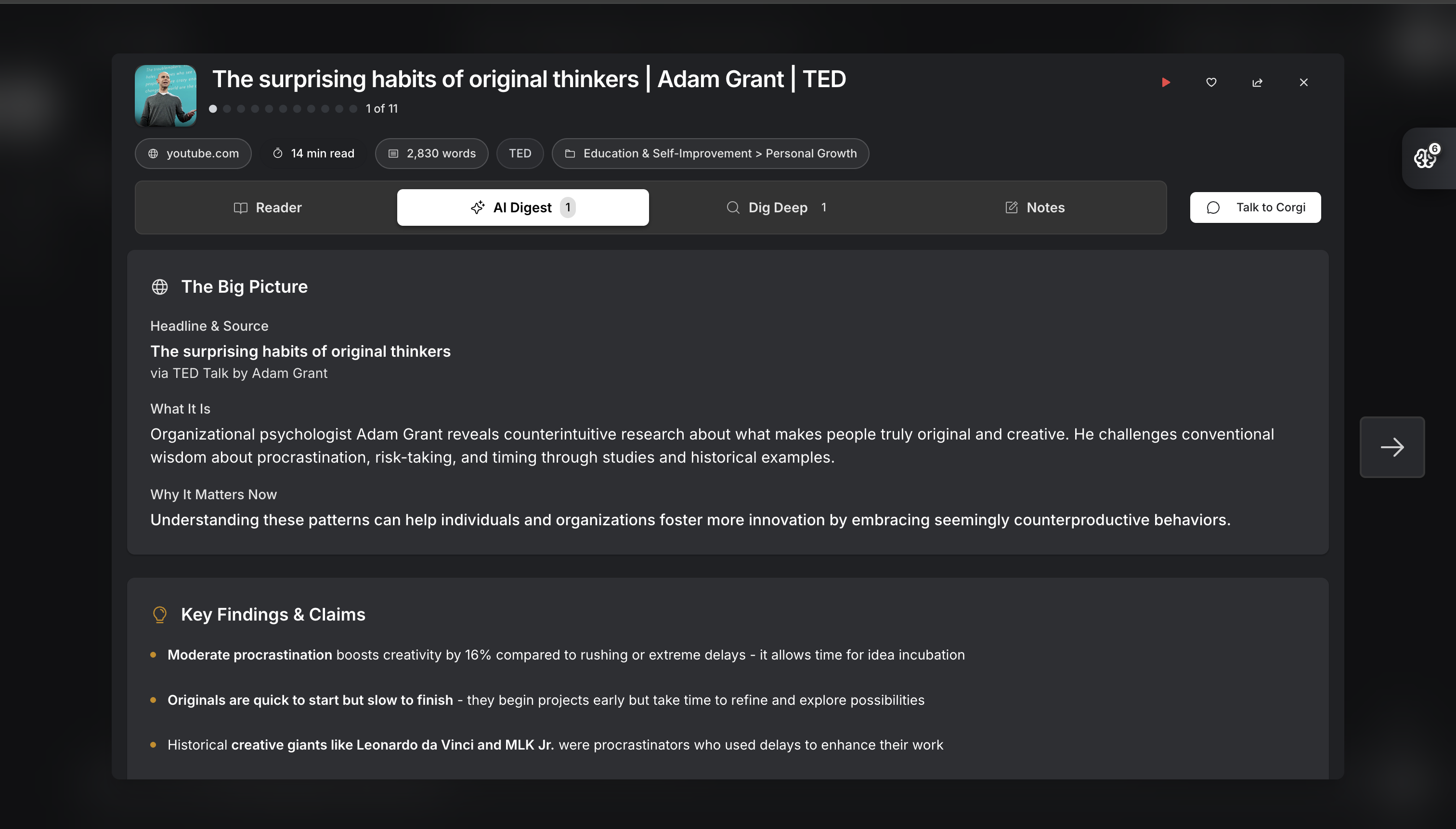Open the youtube.com source link chip

(x=193, y=154)
